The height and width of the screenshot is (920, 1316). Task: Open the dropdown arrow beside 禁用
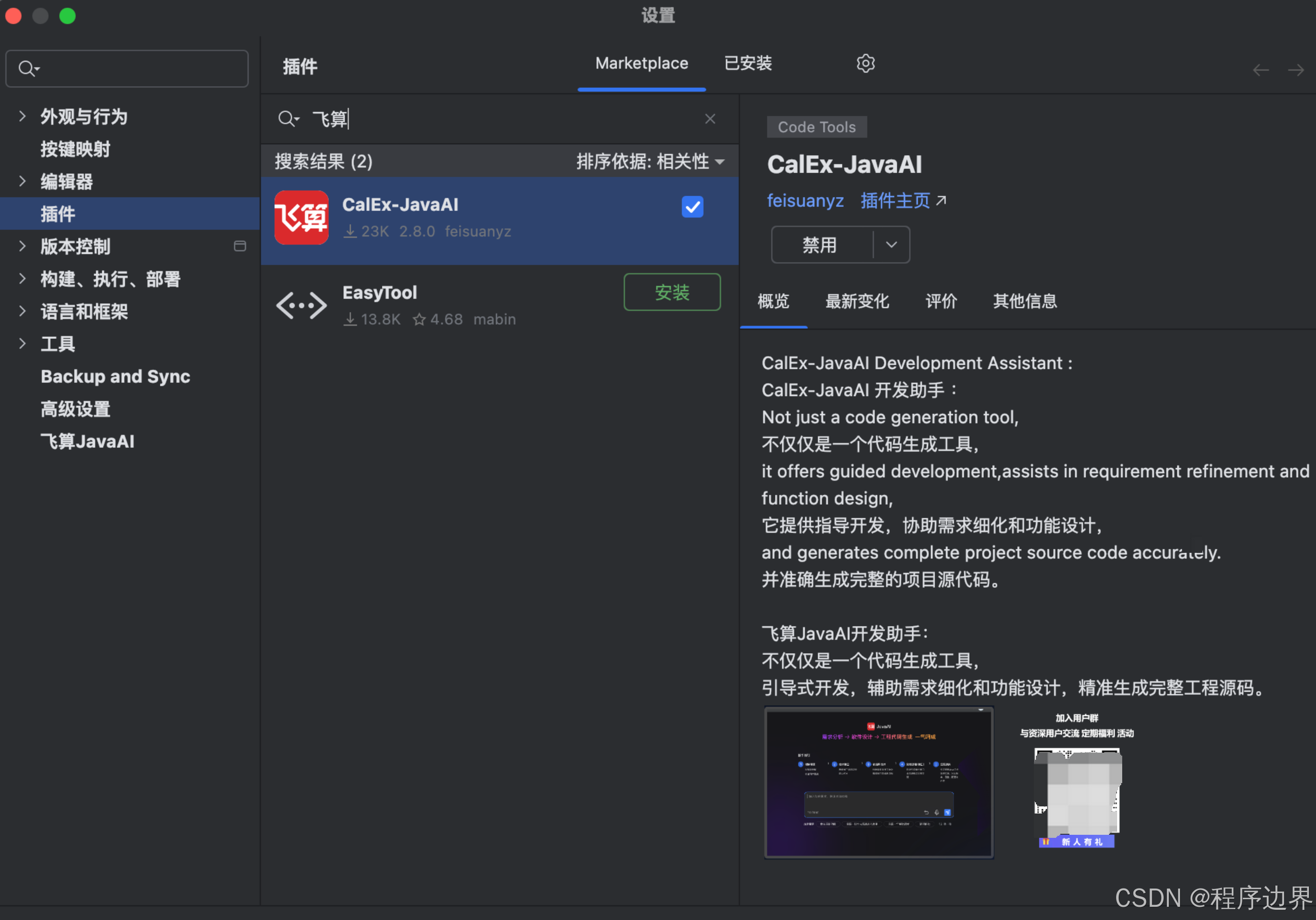click(x=891, y=244)
